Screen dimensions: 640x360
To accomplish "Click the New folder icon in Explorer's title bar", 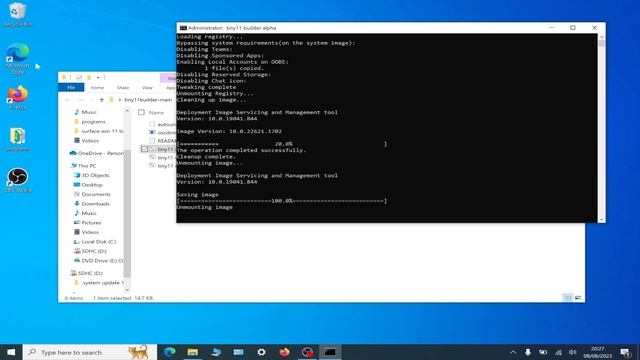I will click(89, 77).
